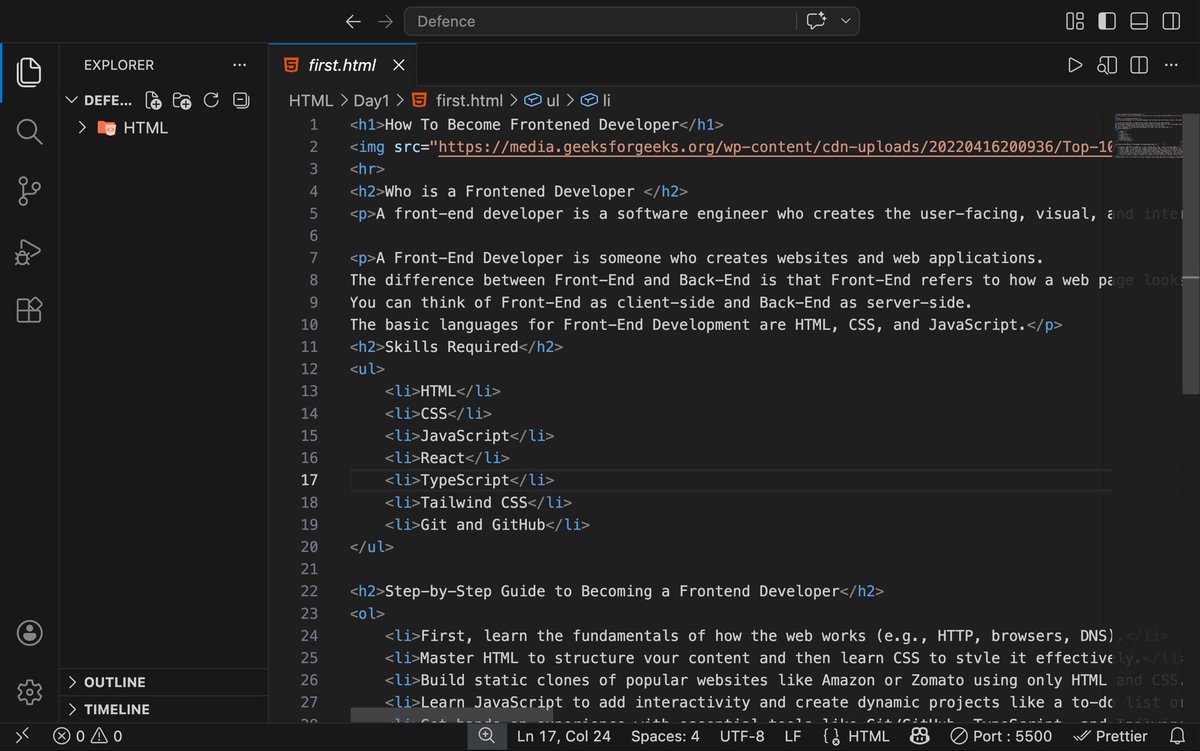Click the Git and GitHub list item

tap(487, 524)
